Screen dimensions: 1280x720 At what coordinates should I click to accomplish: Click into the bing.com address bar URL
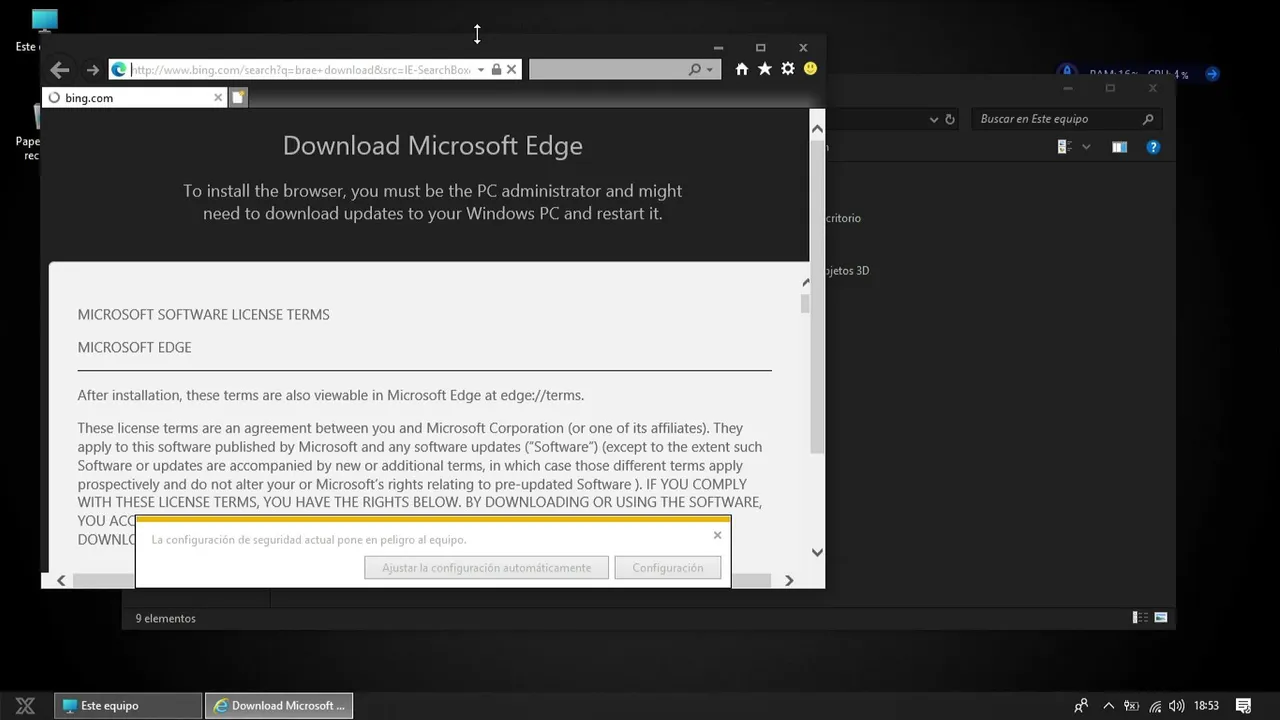point(301,70)
